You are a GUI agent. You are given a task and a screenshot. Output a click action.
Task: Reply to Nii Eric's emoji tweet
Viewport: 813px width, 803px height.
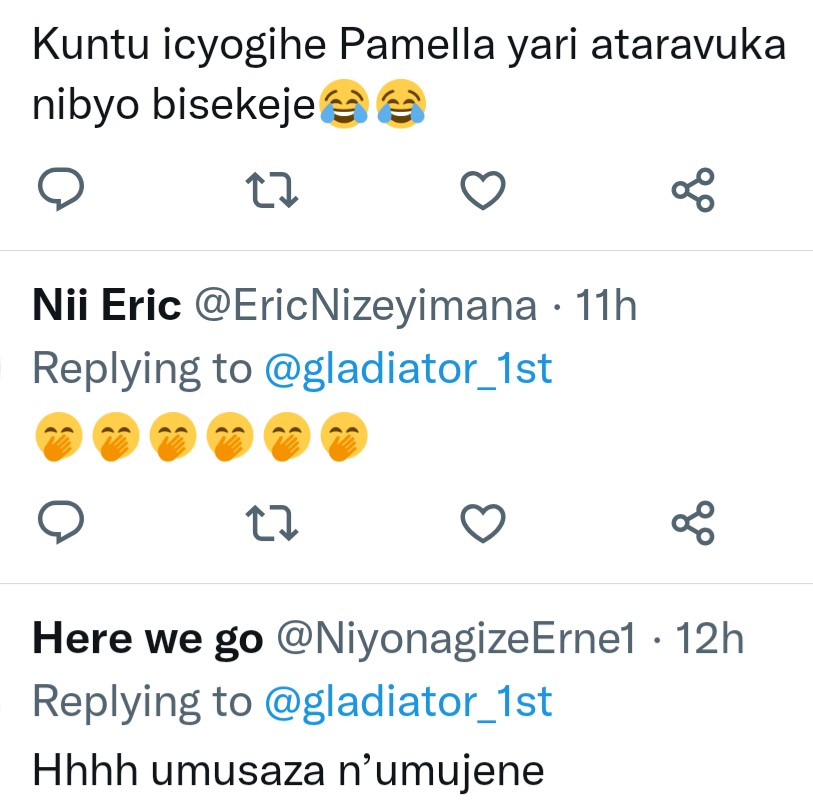pos(60,522)
